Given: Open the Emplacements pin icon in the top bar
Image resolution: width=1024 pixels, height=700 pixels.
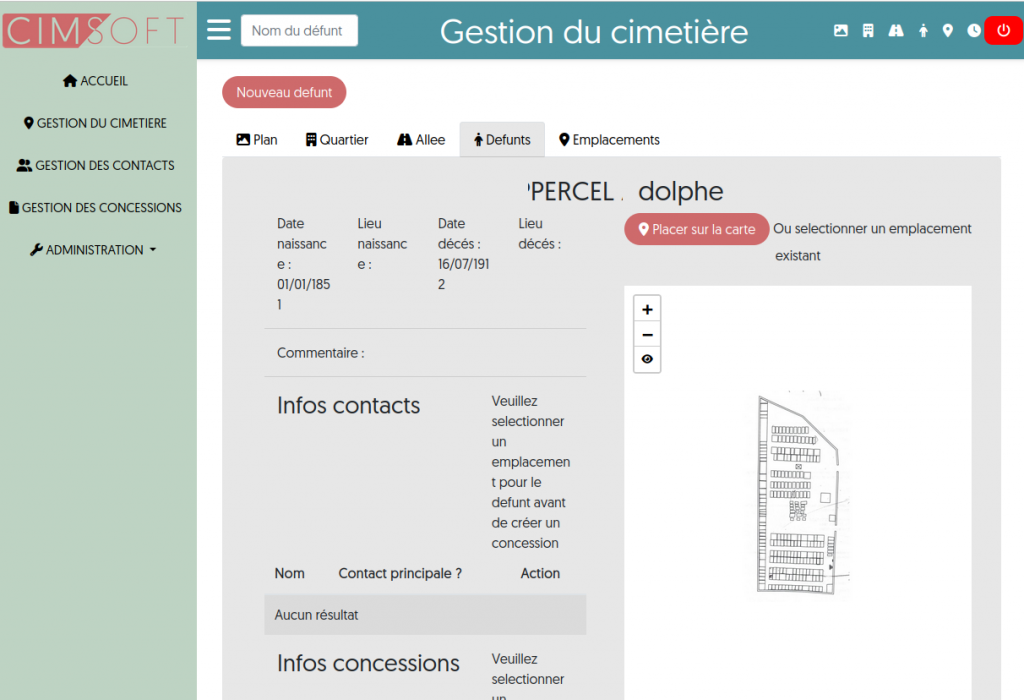Looking at the screenshot, I should pyautogui.click(x=947, y=30).
